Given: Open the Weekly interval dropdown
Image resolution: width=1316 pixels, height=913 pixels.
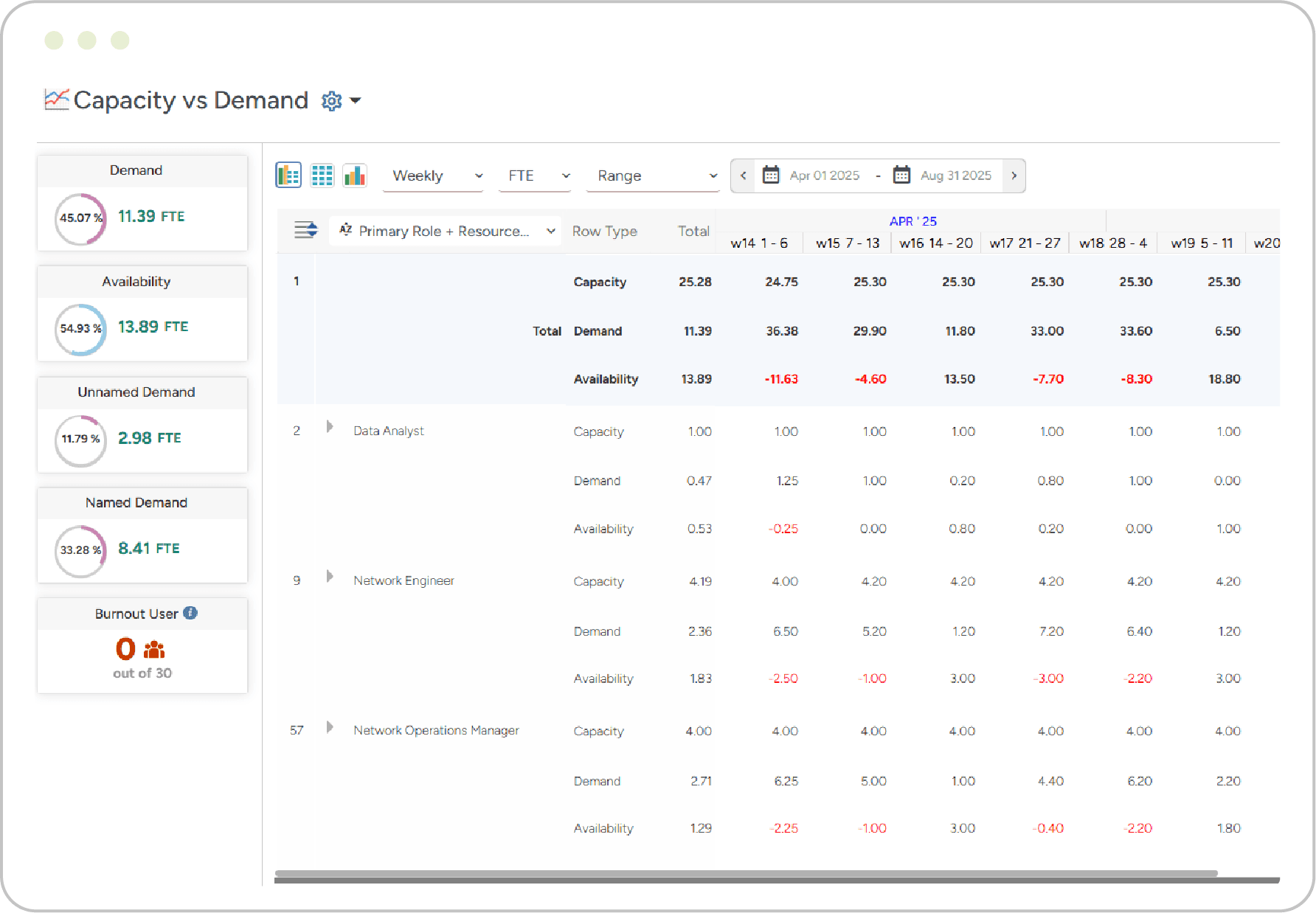Looking at the screenshot, I should (x=433, y=176).
